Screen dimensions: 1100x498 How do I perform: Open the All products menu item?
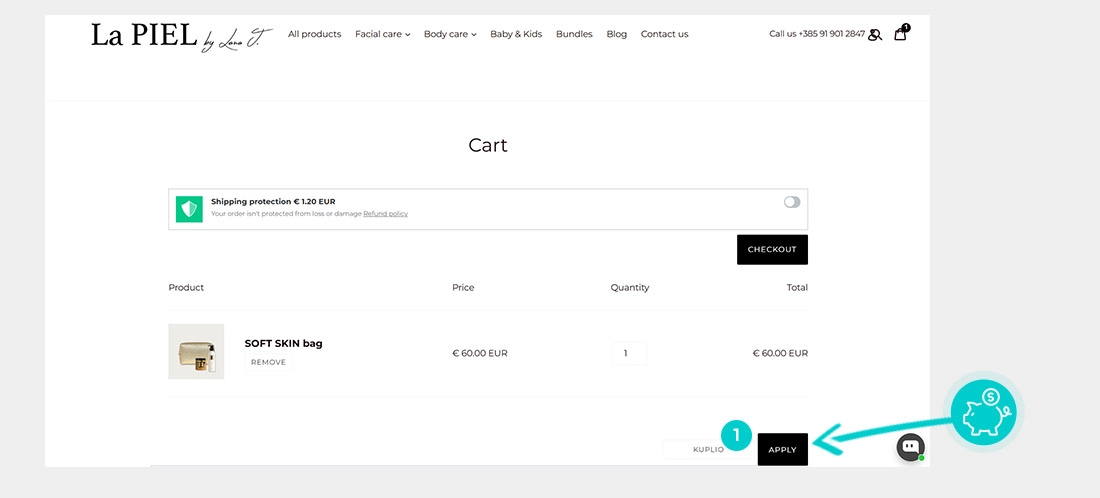point(314,34)
